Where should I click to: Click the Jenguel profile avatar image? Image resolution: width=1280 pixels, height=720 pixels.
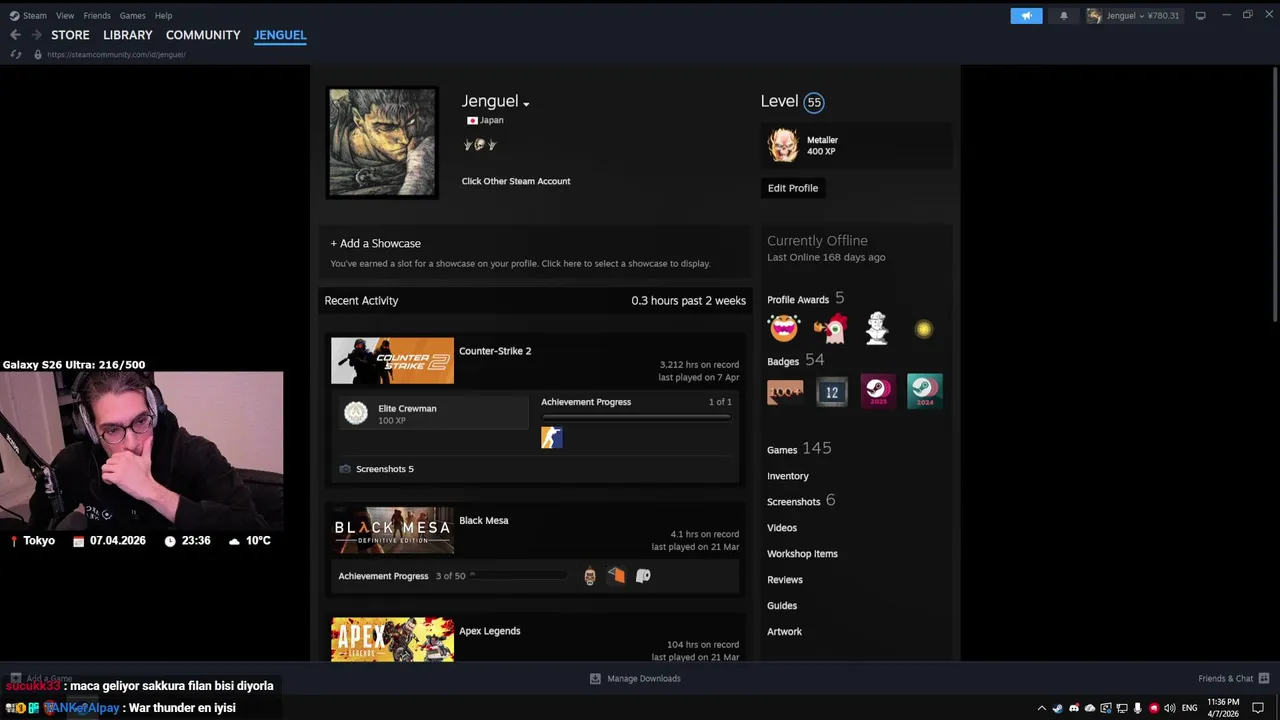point(382,142)
